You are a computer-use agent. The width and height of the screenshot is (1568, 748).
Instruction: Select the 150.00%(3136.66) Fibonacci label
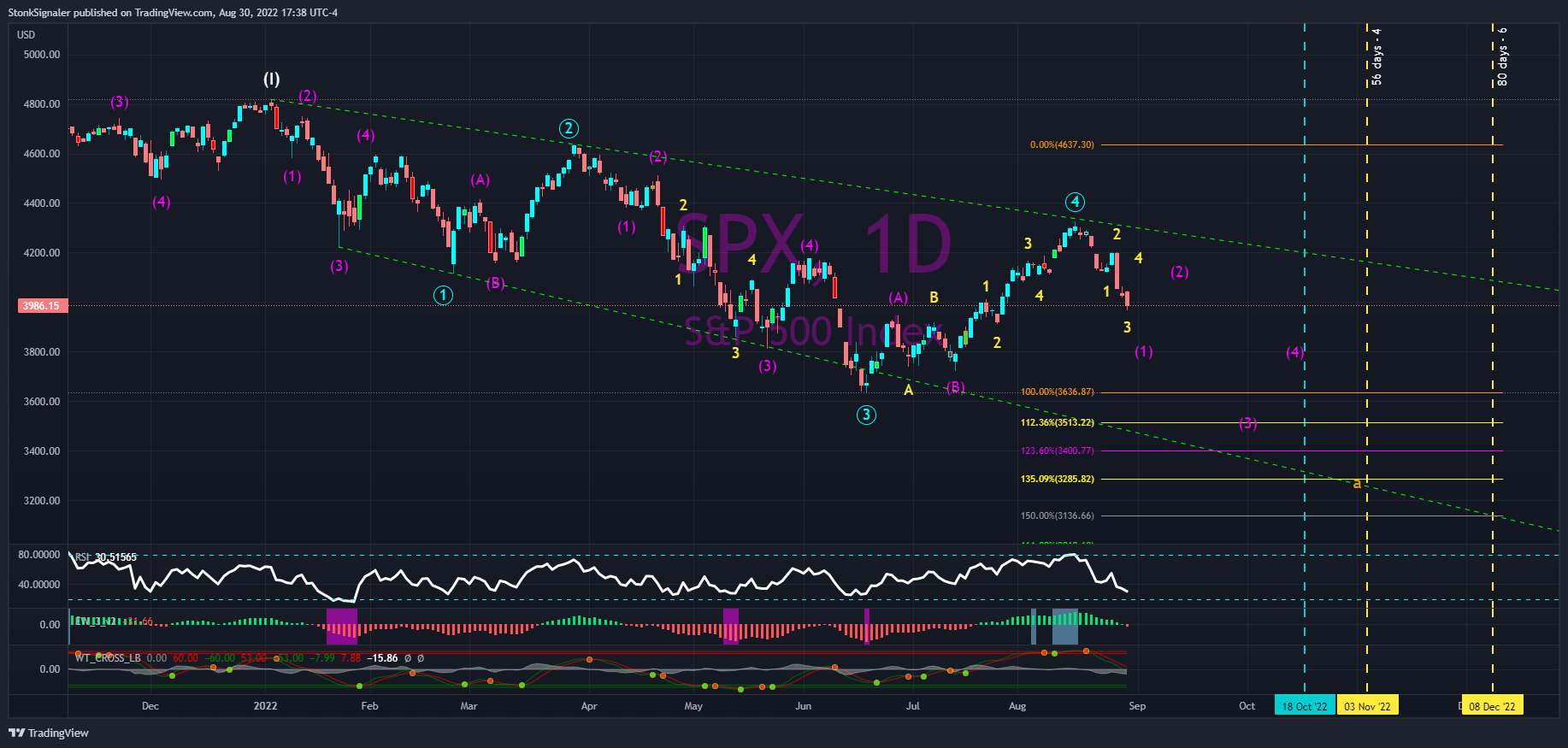[x=1057, y=515]
